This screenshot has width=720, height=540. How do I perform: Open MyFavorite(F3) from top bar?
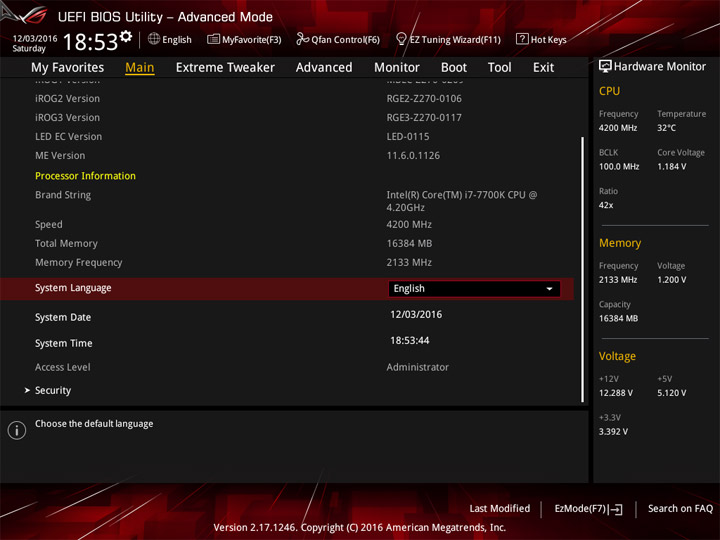tap(244, 39)
